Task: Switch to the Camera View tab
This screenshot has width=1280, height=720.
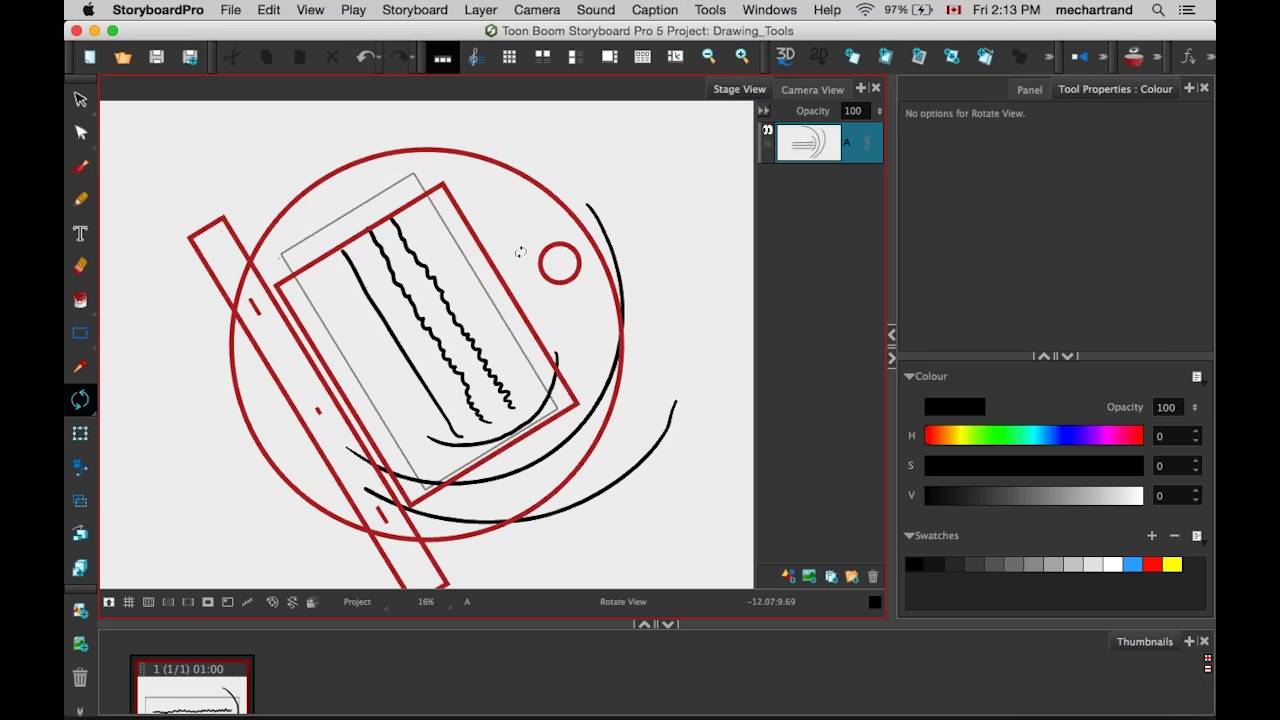Action: point(812,89)
